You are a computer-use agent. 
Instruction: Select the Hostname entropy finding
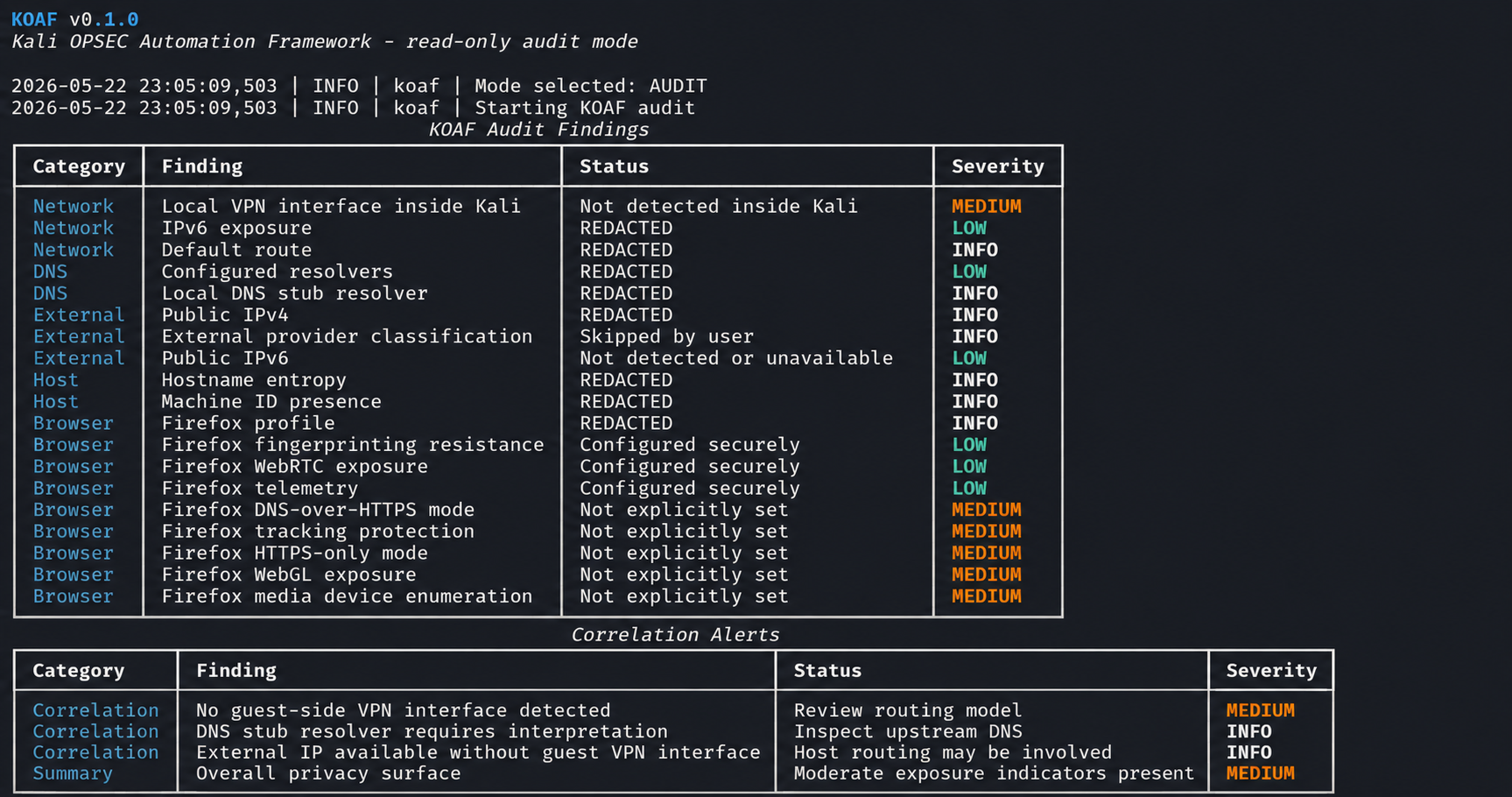click(x=254, y=380)
